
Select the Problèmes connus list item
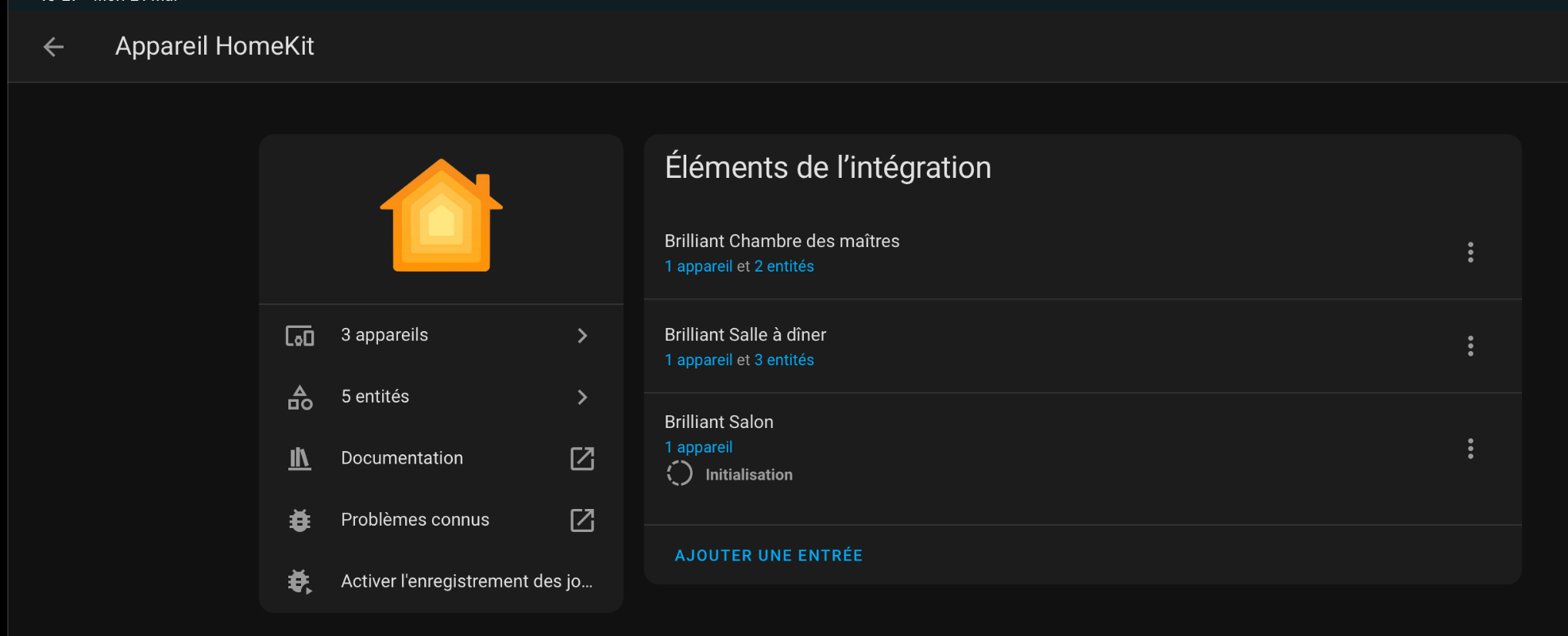(x=415, y=520)
